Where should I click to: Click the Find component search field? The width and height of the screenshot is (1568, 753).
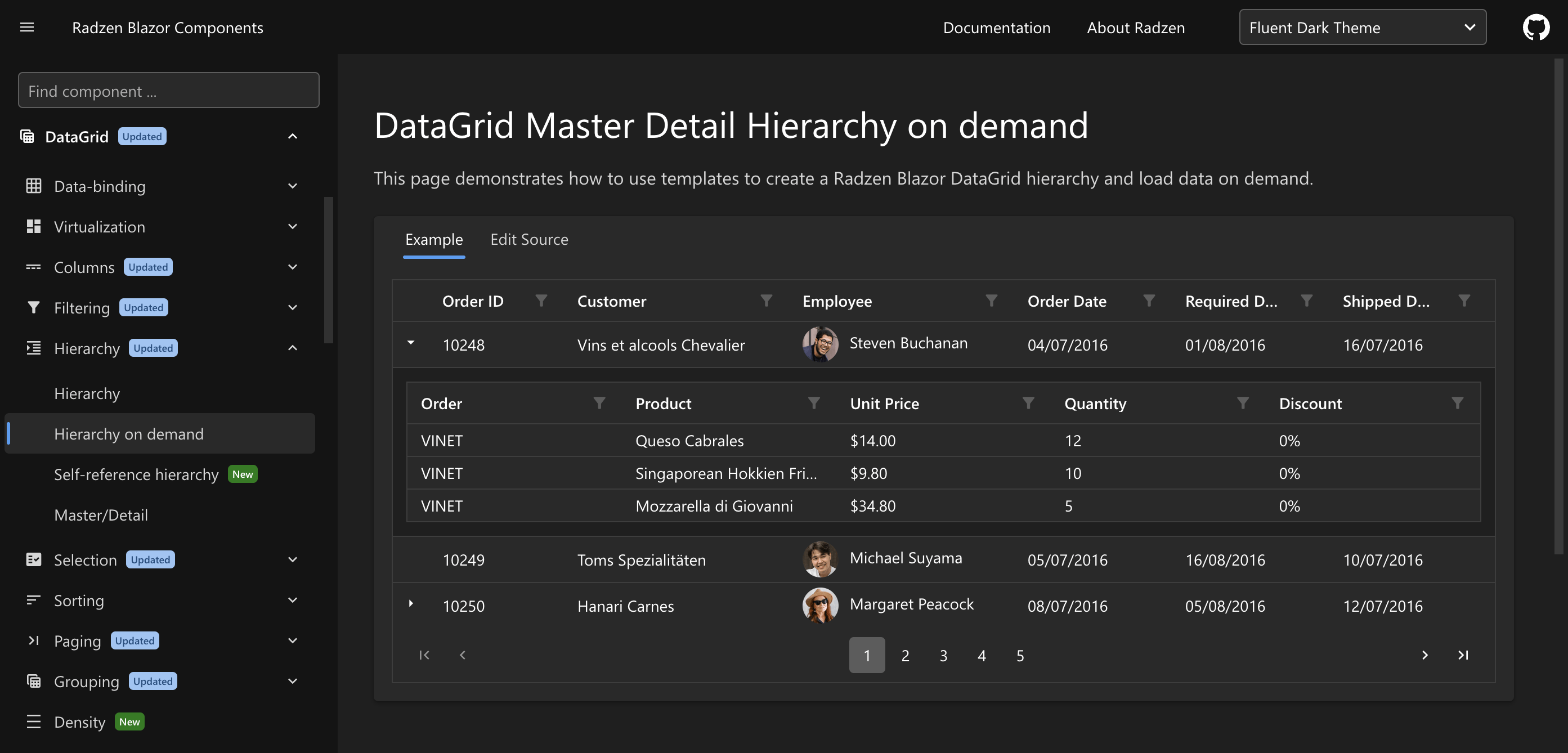point(169,91)
